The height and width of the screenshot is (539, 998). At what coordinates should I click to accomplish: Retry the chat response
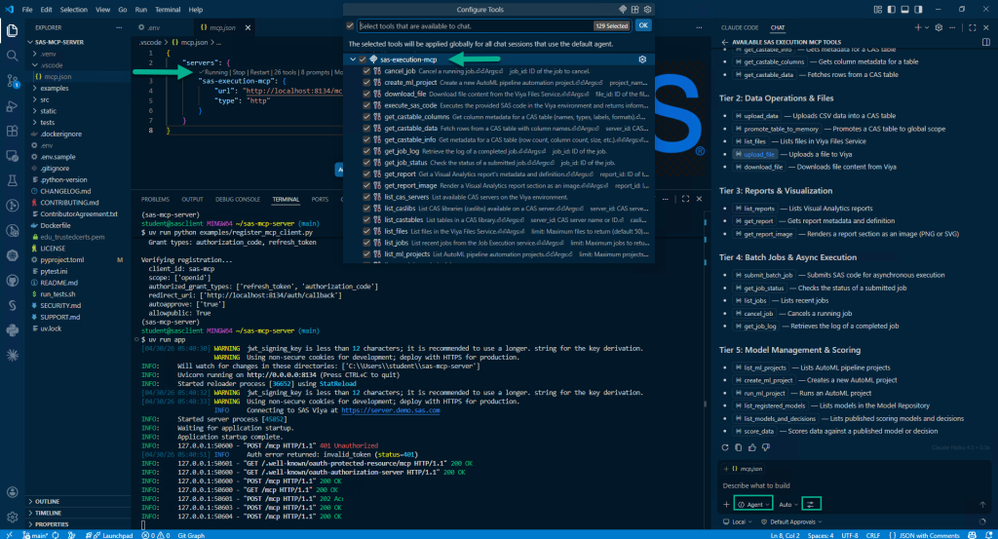725,447
